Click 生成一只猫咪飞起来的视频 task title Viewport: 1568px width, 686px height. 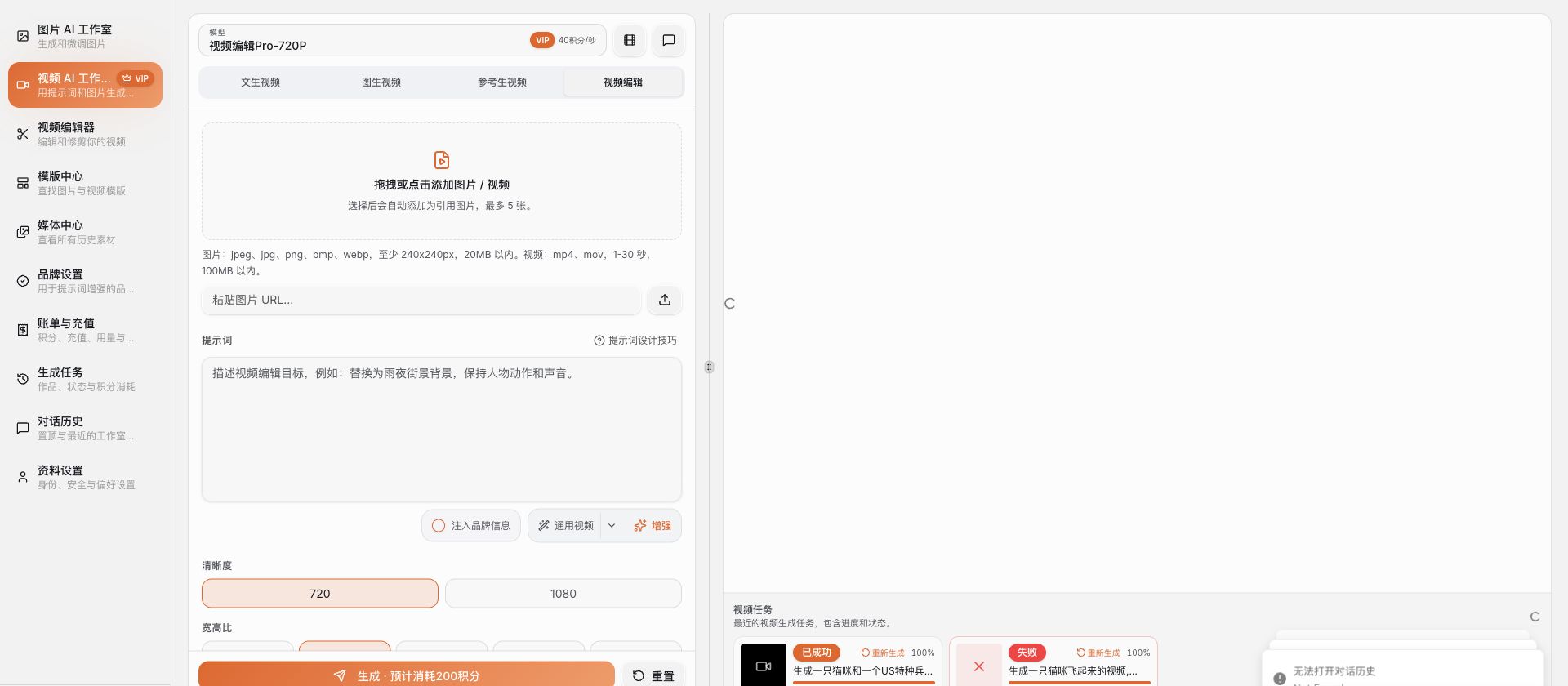1073,671
